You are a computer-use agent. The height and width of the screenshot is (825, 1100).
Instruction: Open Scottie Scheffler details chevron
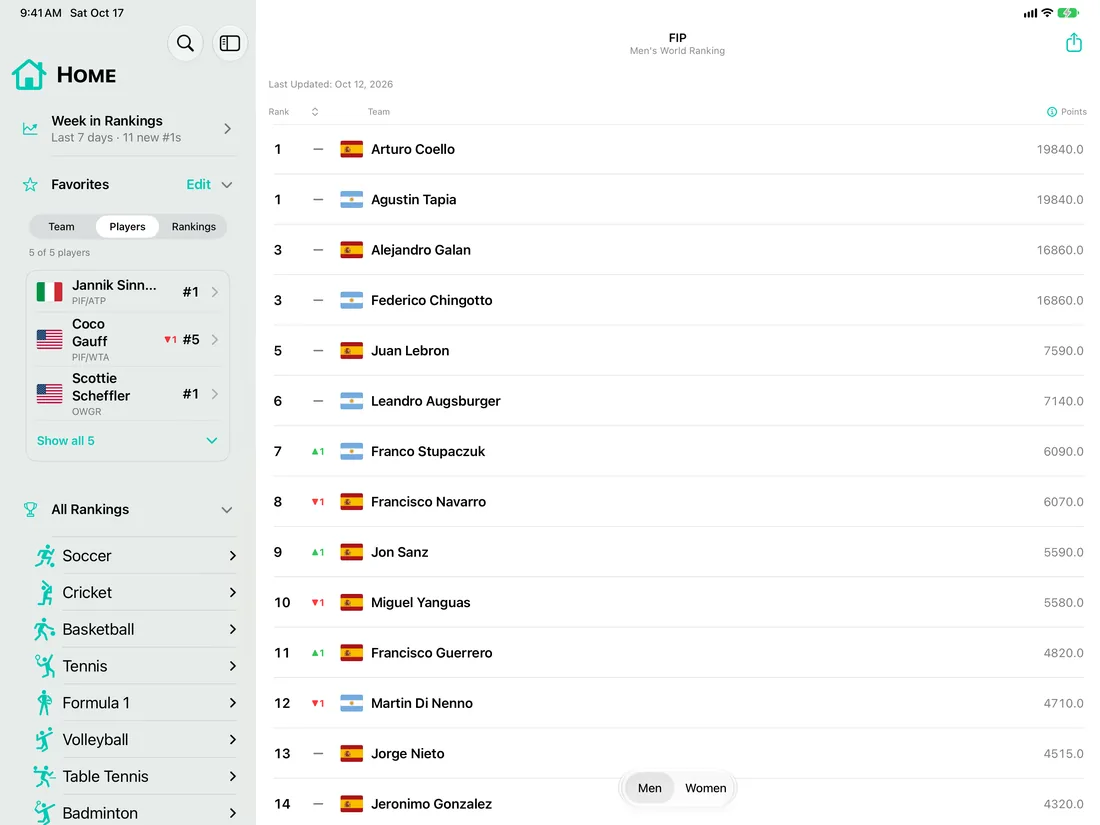(215, 394)
